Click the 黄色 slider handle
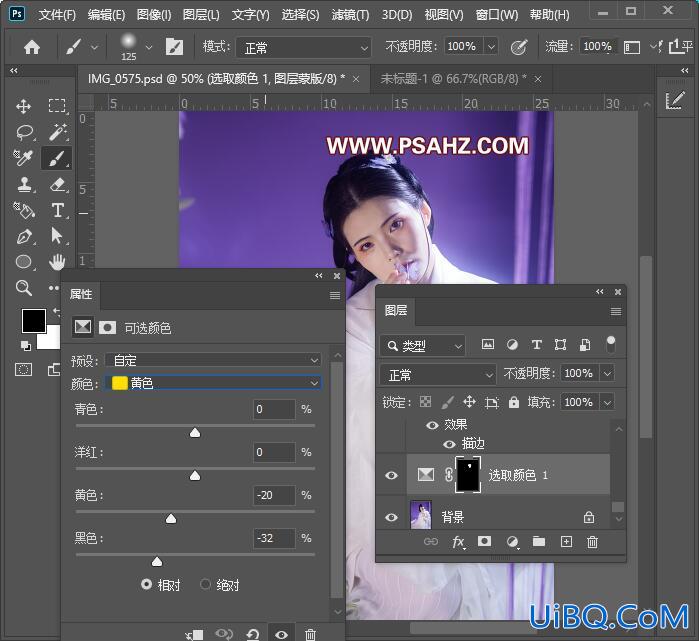The width and height of the screenshot is (699, 641). coord(171,519)
